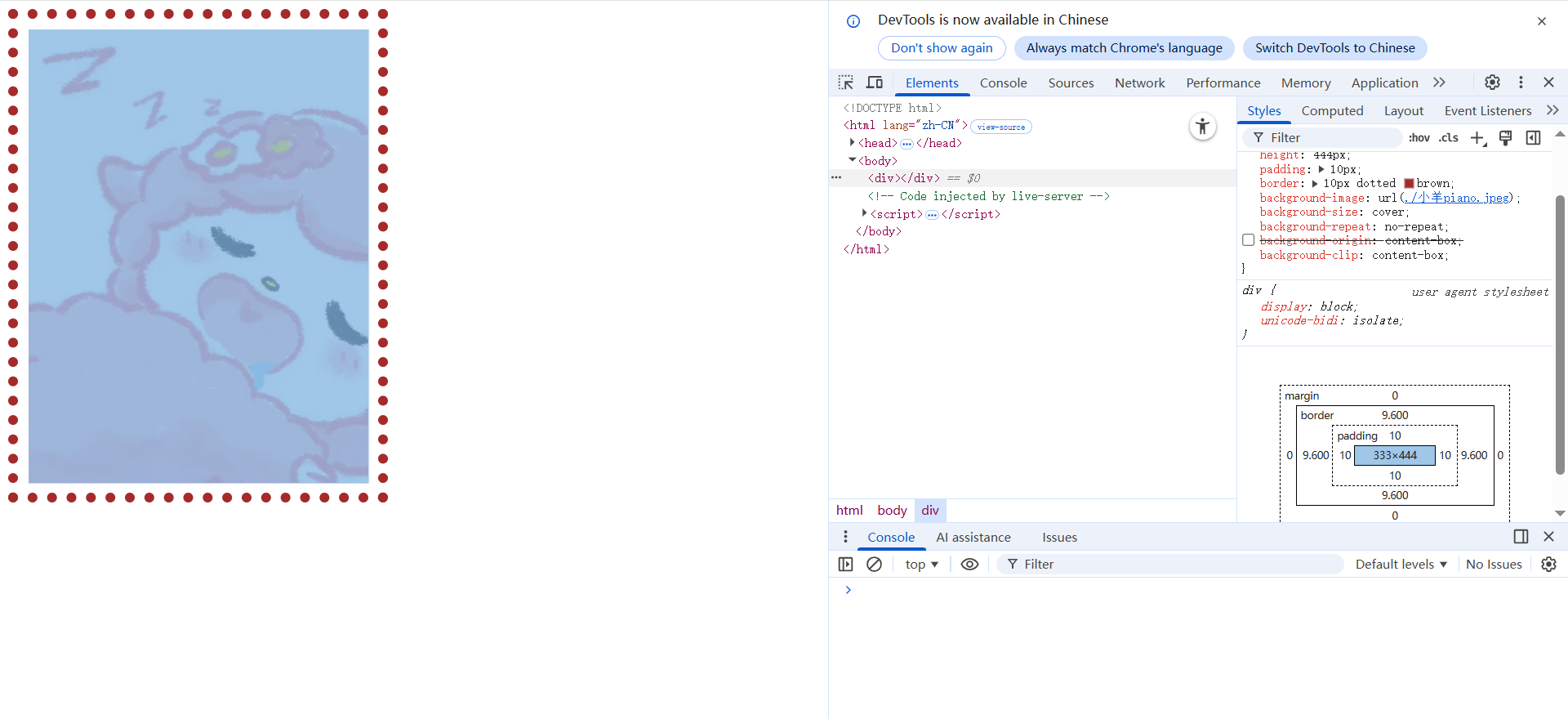Expand the border shorthand property
This screenshot has width=1568, height=719.
[1314, 184]
